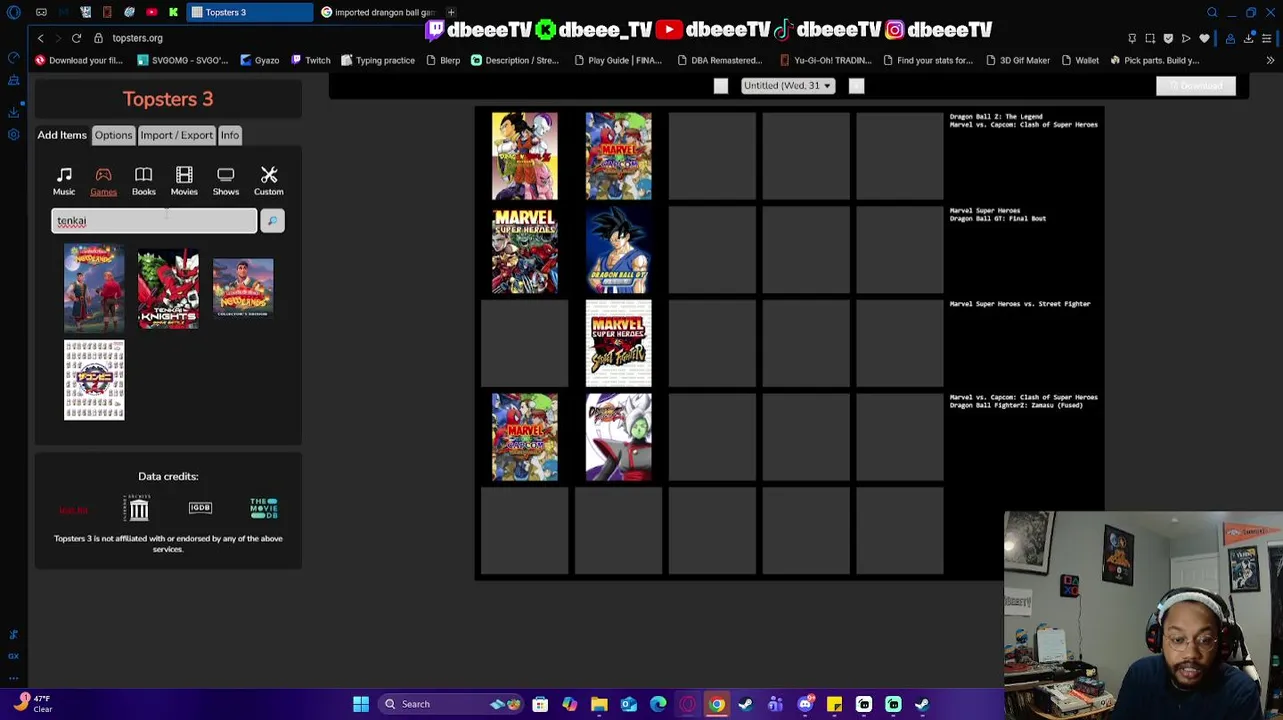The width and height of the screenshot is (1283, 720).
Task: Open the weather widget showing 47°F
Action: pos(32,704)
